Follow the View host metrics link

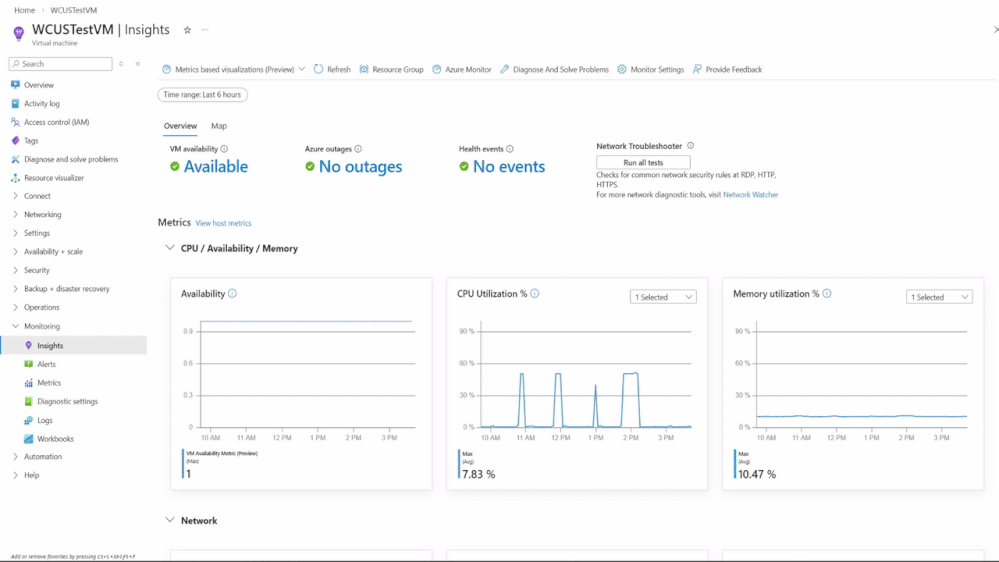tap(223, 224)
